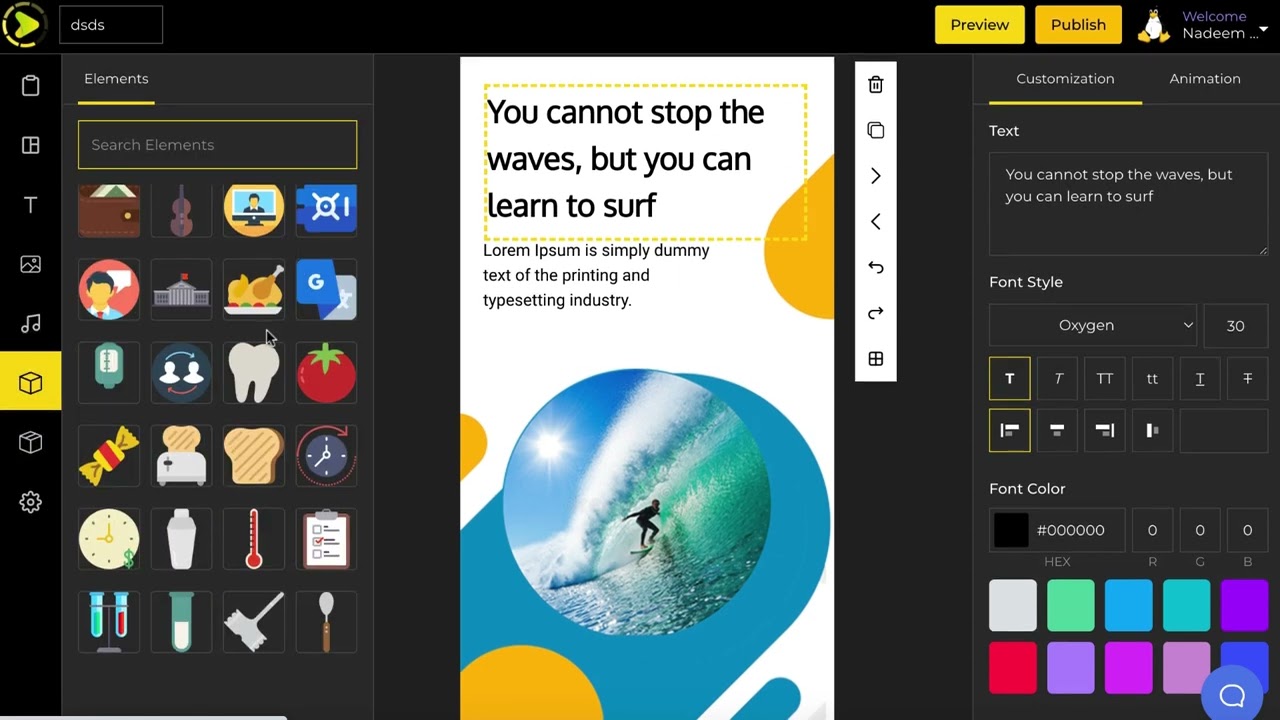Add the toast slice element
1280x720 pixels.
pos(253,455)
